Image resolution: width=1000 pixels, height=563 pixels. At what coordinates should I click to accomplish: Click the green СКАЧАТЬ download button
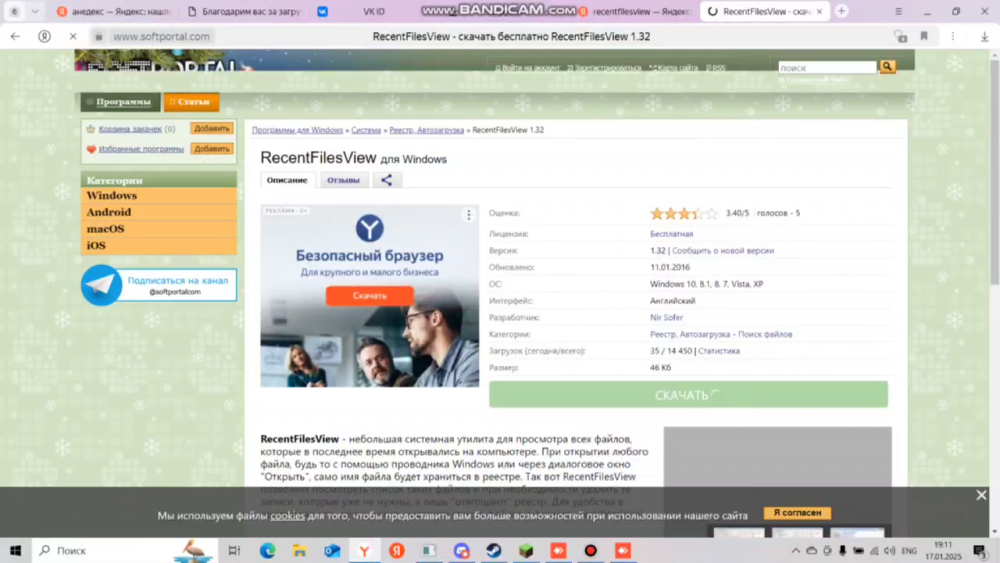pyautogui.click(x=688, y=395)
